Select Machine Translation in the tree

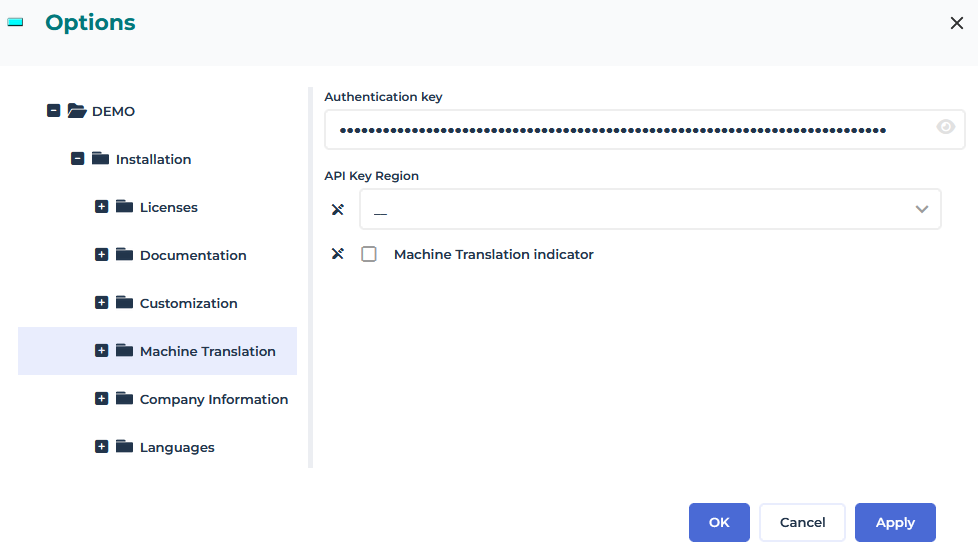click(207, 351)
